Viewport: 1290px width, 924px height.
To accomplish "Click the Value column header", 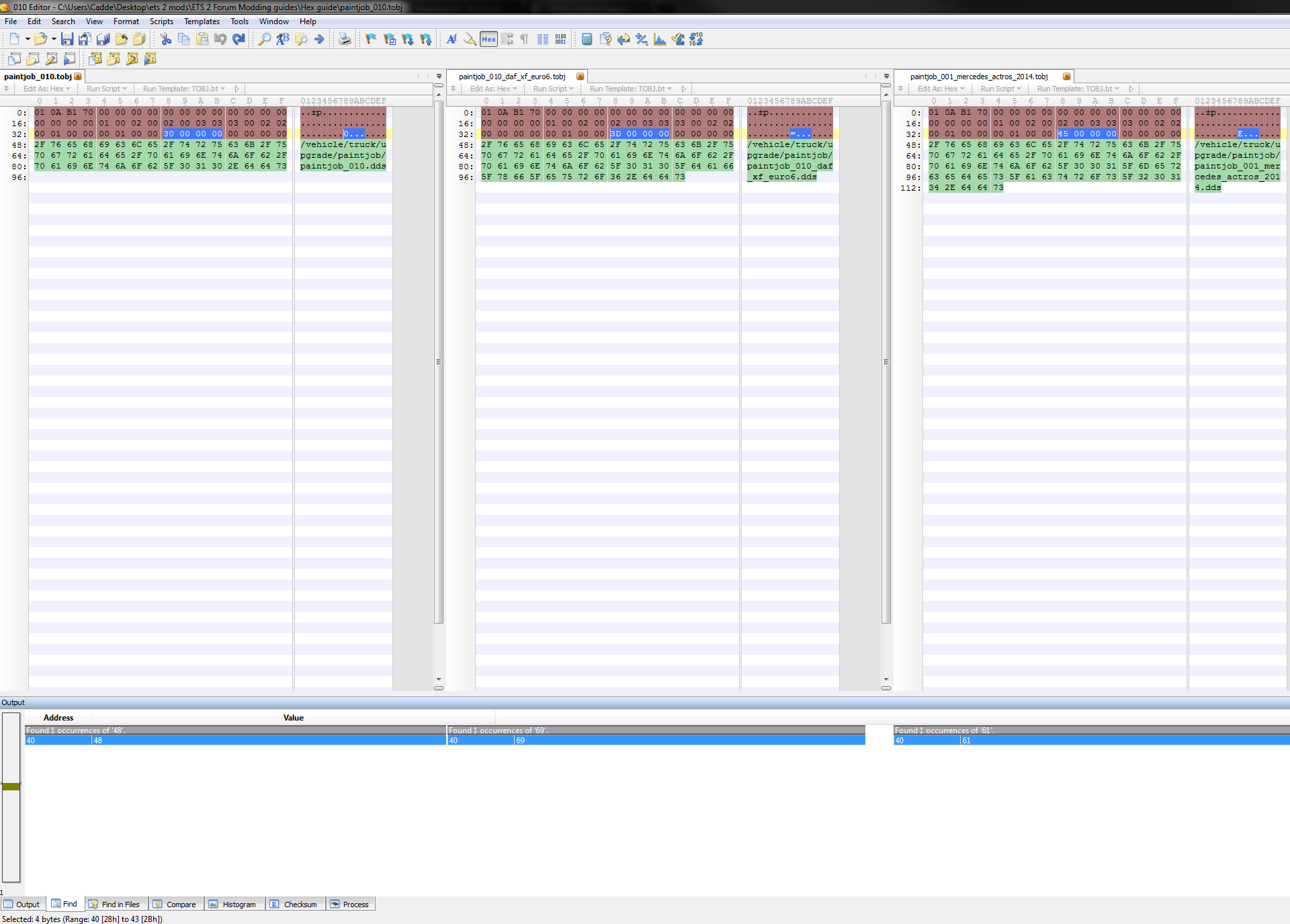I will tap(294, 718).
